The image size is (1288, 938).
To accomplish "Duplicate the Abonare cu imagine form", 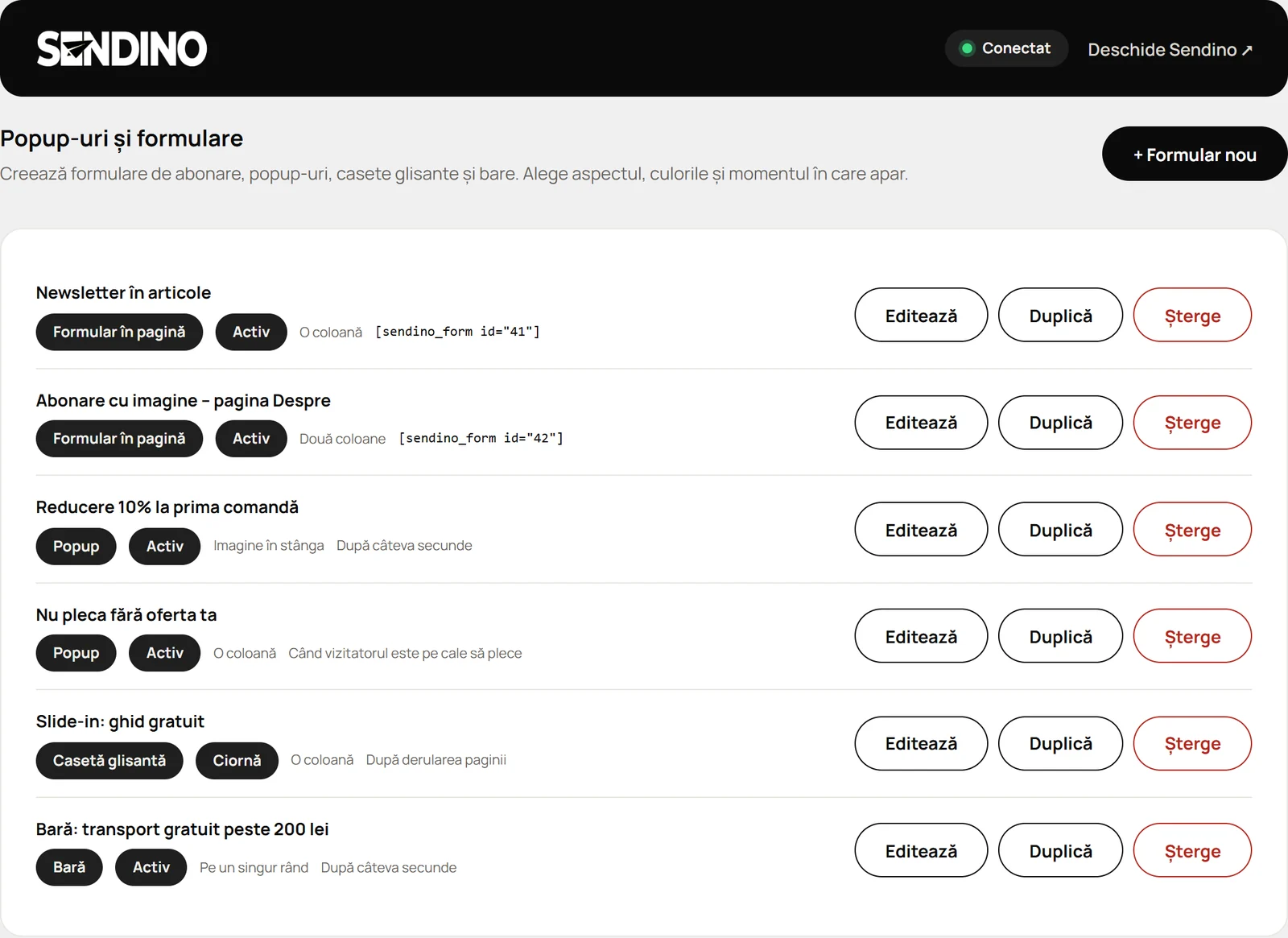I will point(1060,423).
